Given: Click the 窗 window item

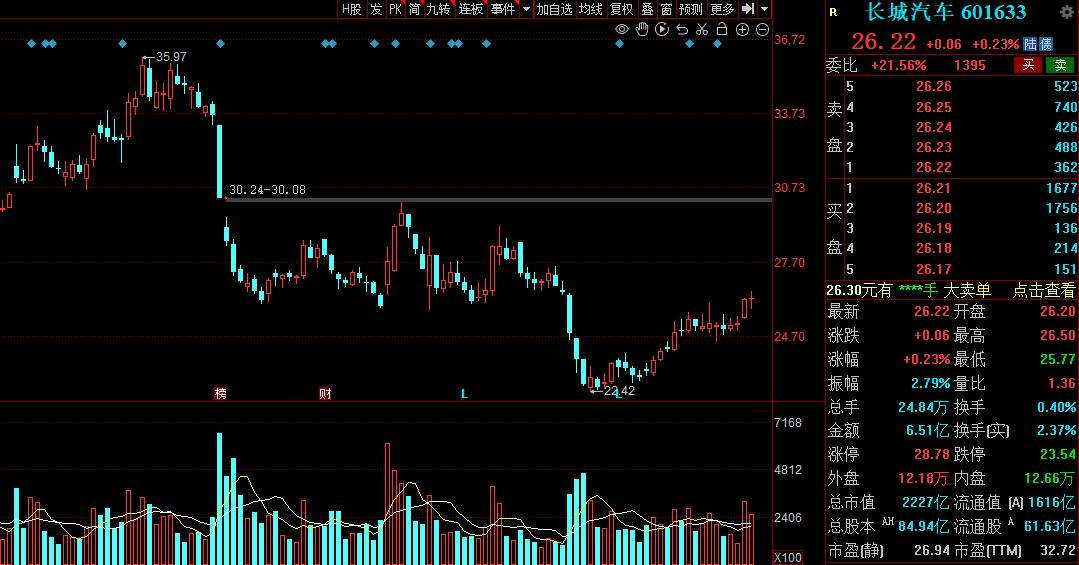Looking at the screenshot, I should pyautogui.click(x=666, y=9).
